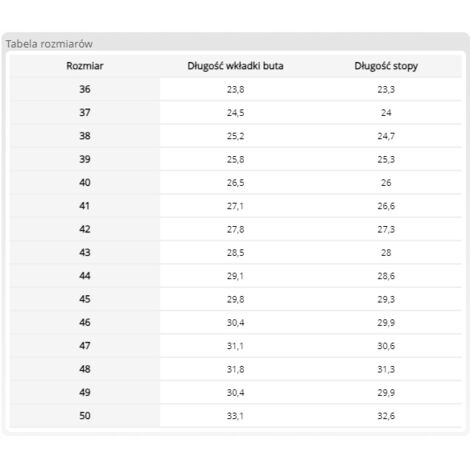Click insole length value 28,5

pyautogui.click(x=235, y=253)
